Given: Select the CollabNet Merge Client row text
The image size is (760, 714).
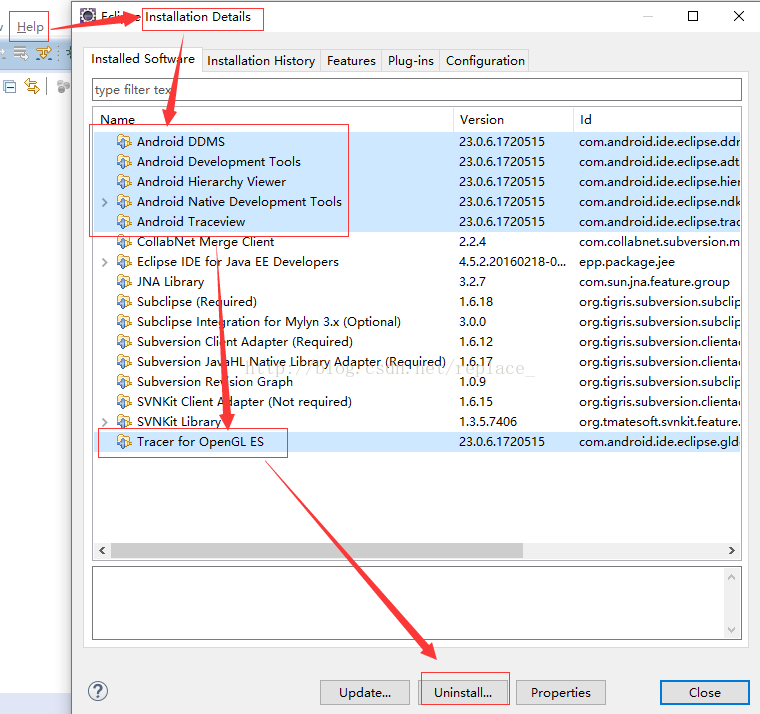Looking at the screenshot, I should (x=206, y=241).
